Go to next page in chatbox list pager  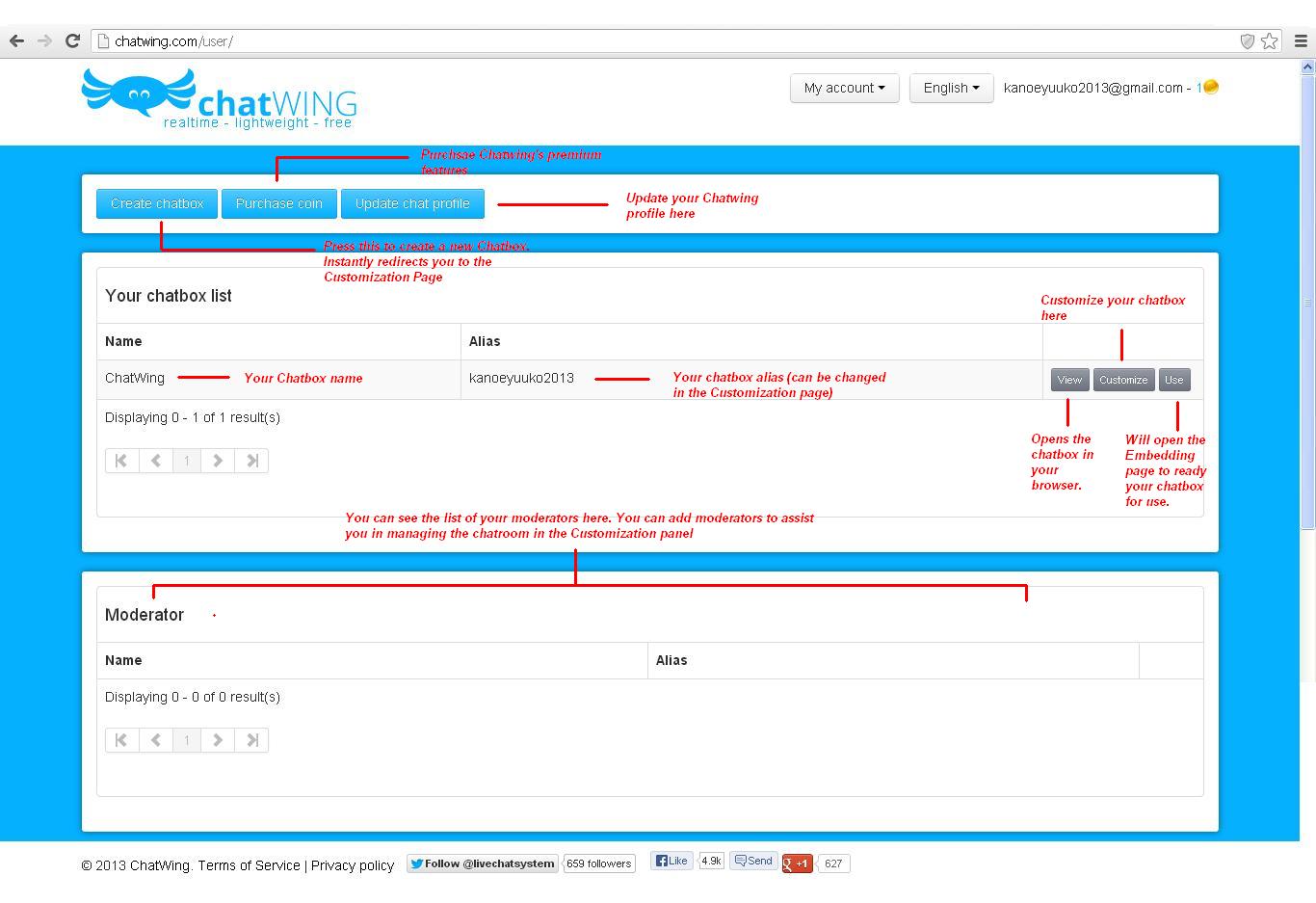219,461
